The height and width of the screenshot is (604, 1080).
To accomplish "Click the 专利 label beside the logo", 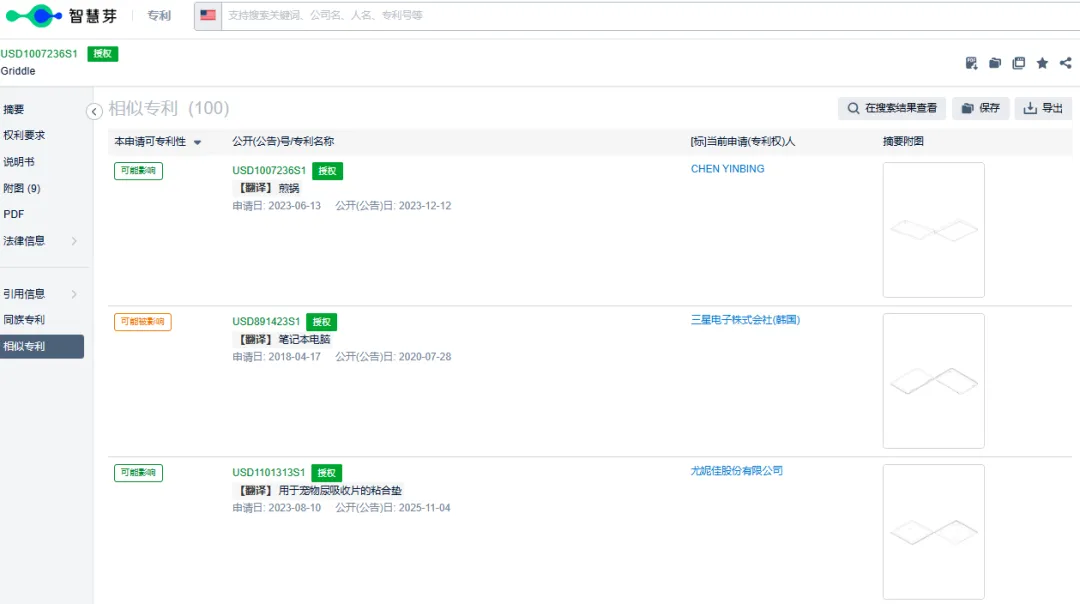I will tap(158, 15).
